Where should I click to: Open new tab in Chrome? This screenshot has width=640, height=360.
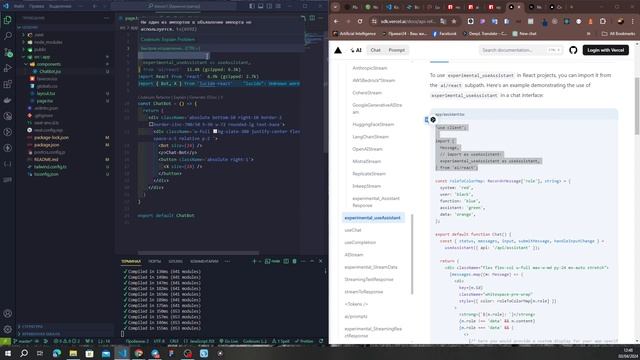[x=571, y=7]
